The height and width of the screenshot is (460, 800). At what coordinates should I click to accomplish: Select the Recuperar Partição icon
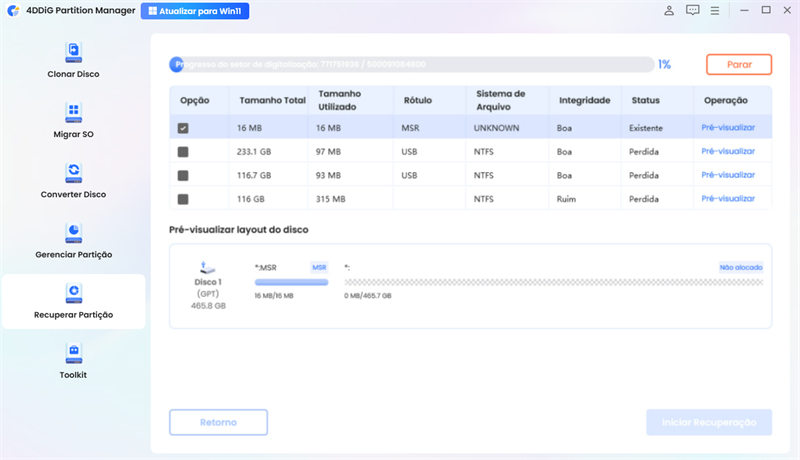tap(73, 291)
